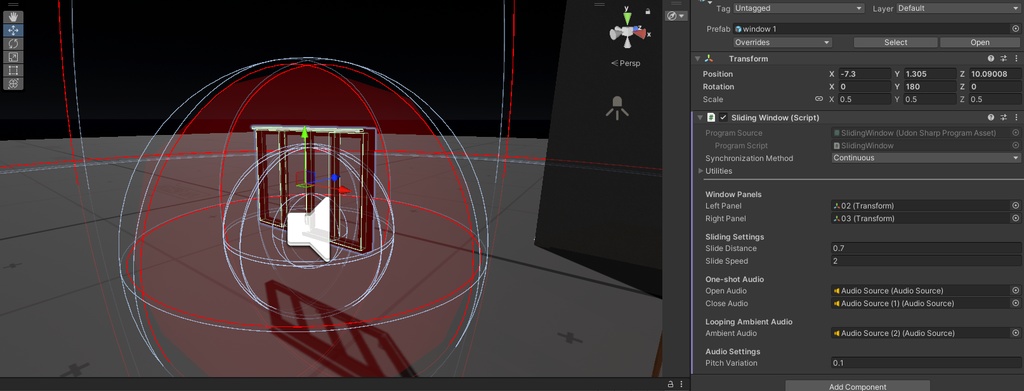Image resolution: width=1024 pixels, height=391 pixels.
Task: Click the Scale X field
Action: coord(865,99)
